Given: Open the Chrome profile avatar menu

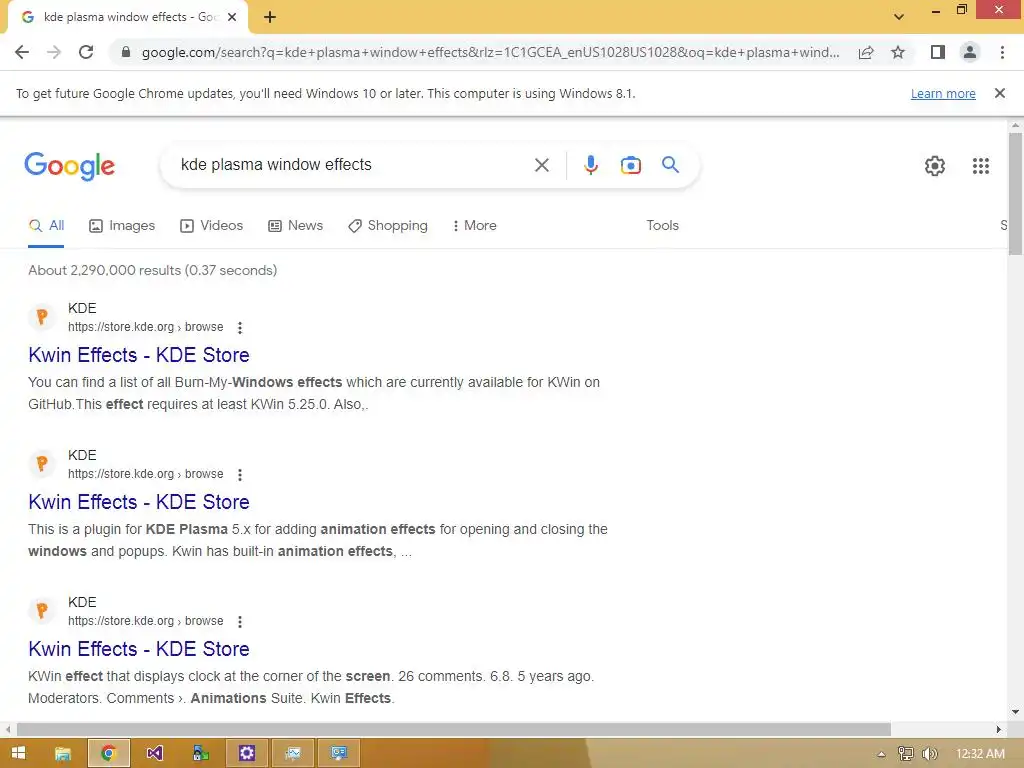Looking at the screenshot, I should (970, 52).
